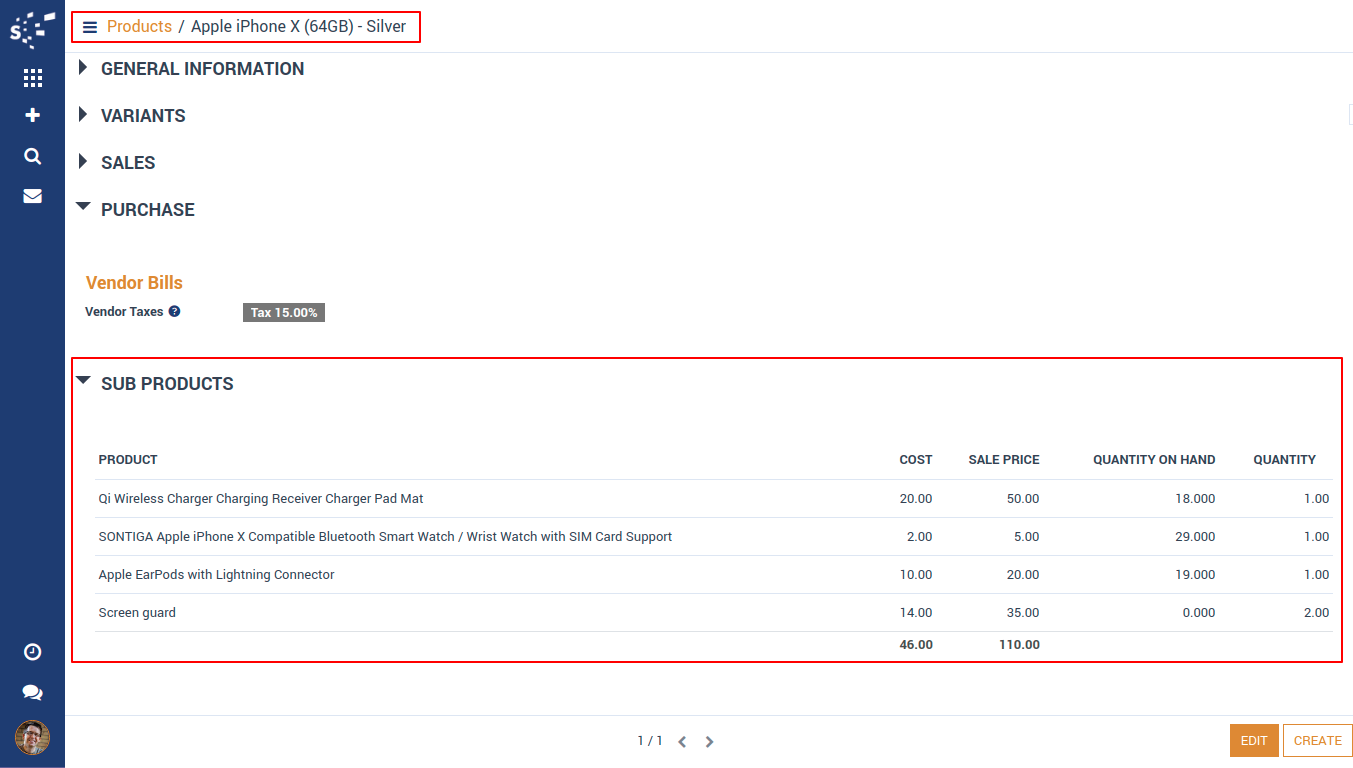This screenshot has height=768, width=1353.
Task: Go to next record arrow
Action: [709, 742]
